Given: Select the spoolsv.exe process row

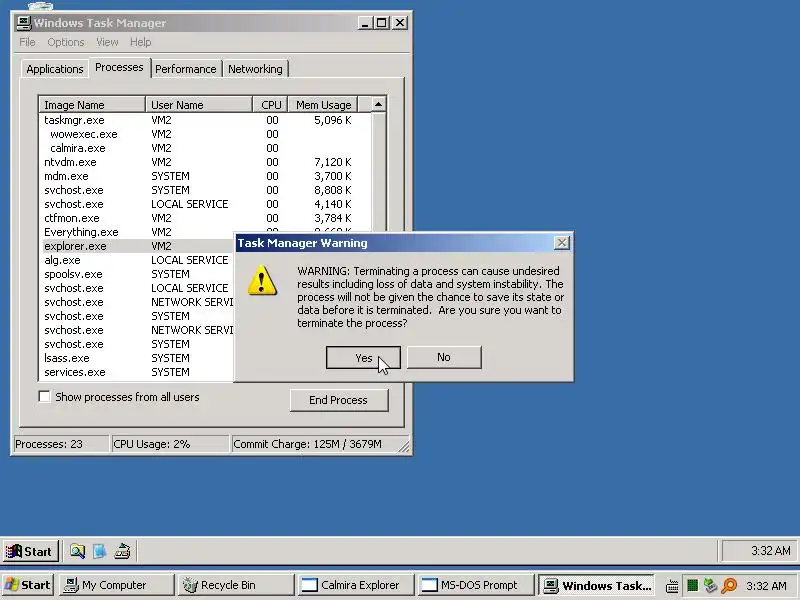Looking at the screenshot, I should click(137, 274).
